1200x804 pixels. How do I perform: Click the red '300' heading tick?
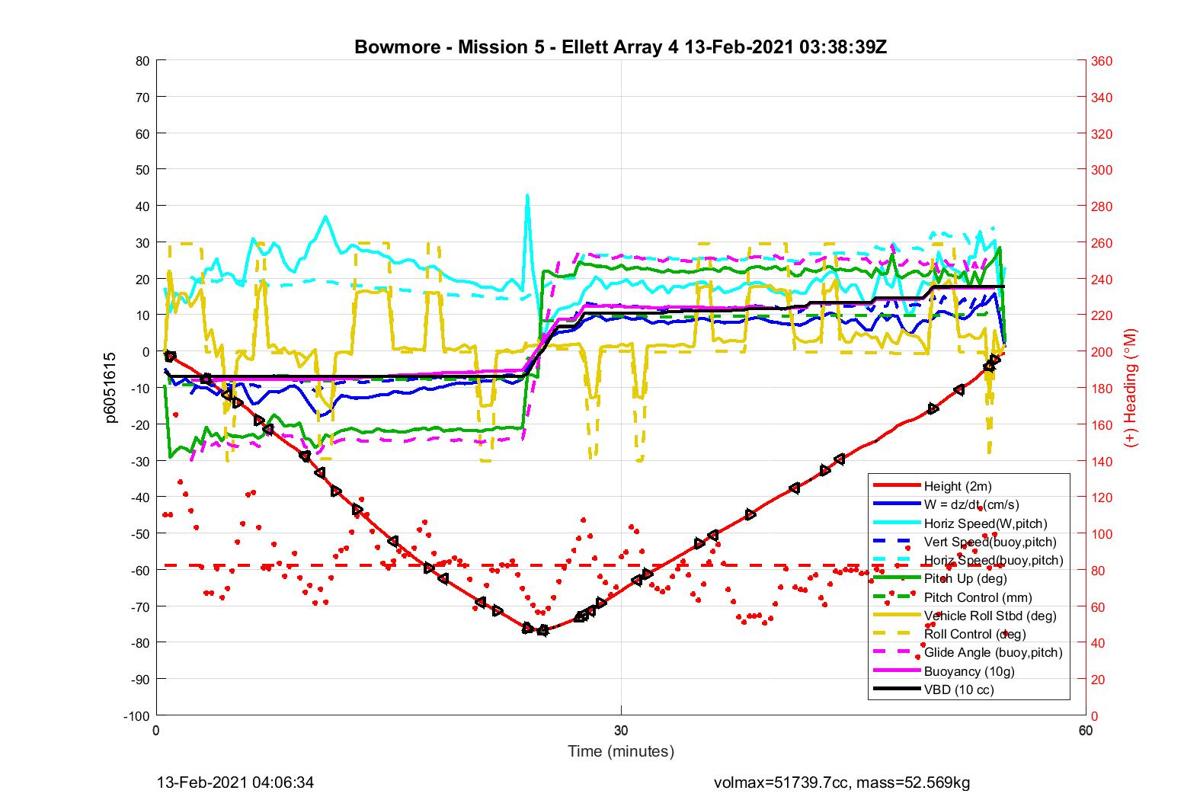tap(1103, 170)
